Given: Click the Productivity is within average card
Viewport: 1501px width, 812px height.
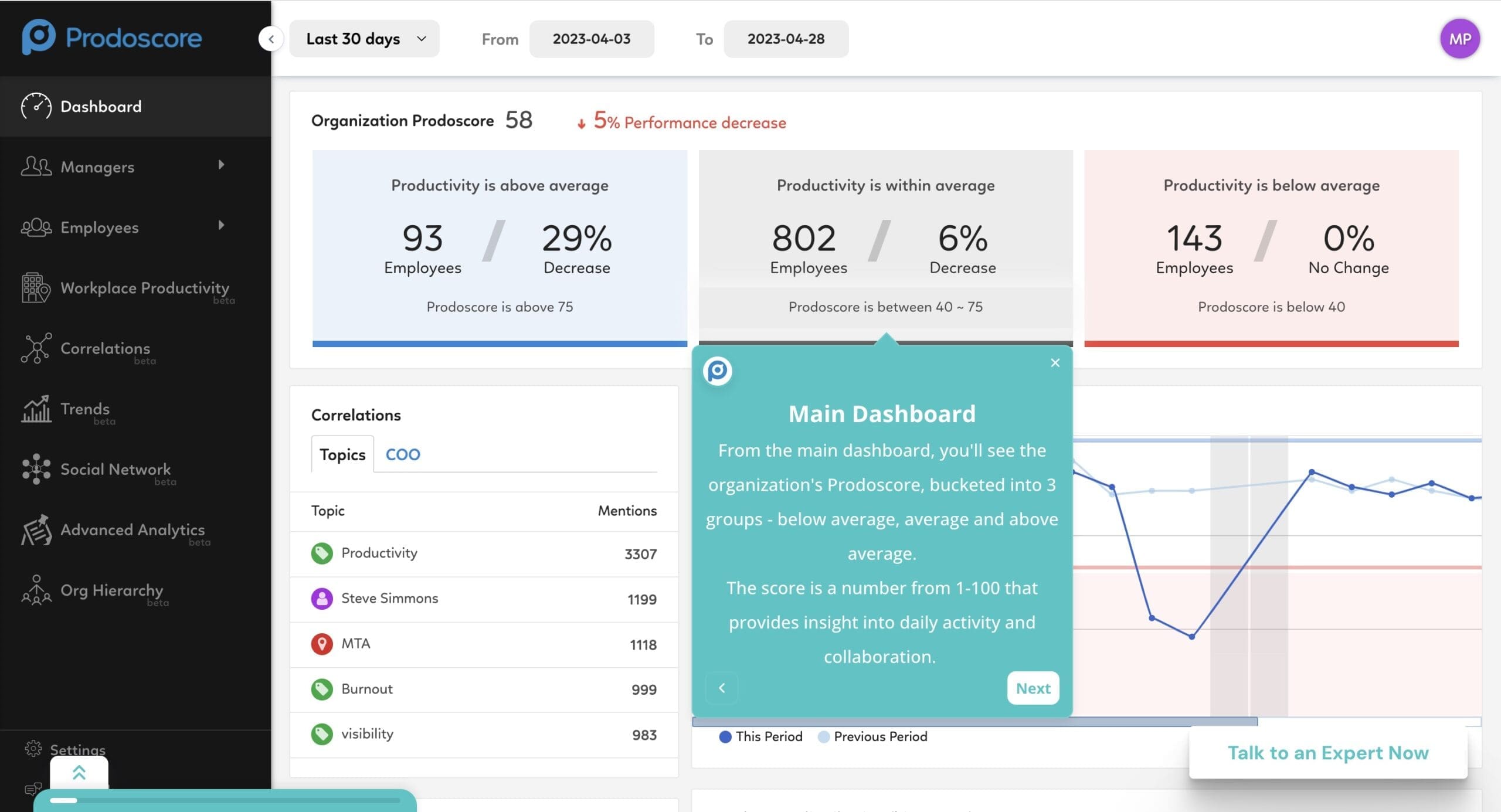Looking at the screenshot, I should tap(885, 248).
